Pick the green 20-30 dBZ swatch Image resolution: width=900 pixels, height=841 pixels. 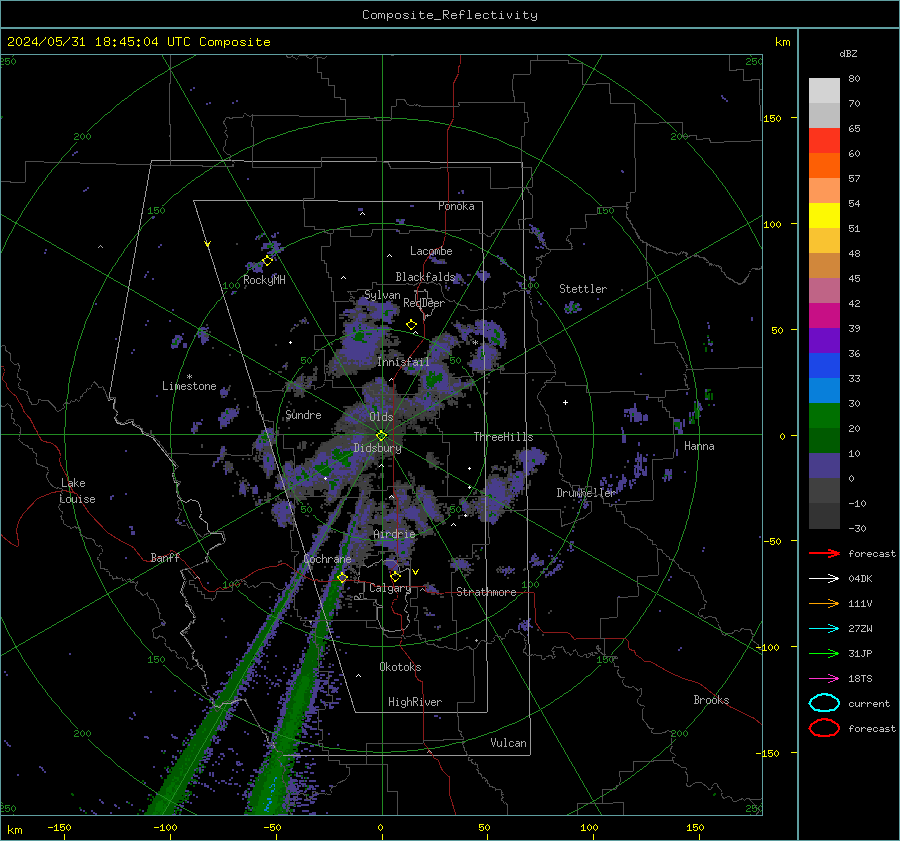(824, 415)
